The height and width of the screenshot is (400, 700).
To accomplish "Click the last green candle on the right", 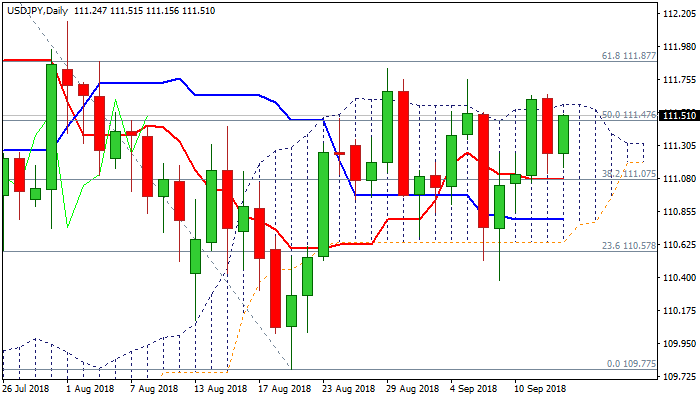I will [x=564, y=134].
